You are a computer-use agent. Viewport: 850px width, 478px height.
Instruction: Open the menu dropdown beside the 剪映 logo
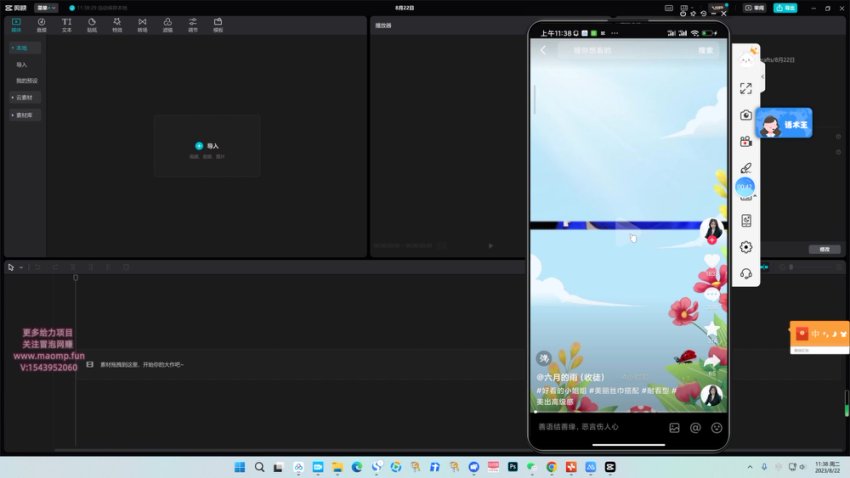tap(46, 7)
